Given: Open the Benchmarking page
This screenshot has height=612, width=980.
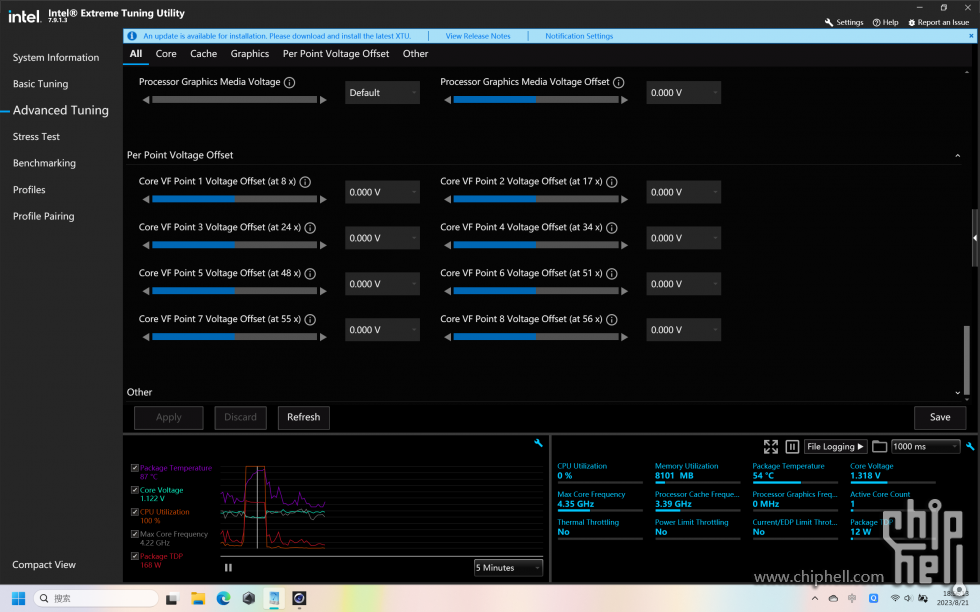Looking at the screenshot, I should tap(44, 163).
